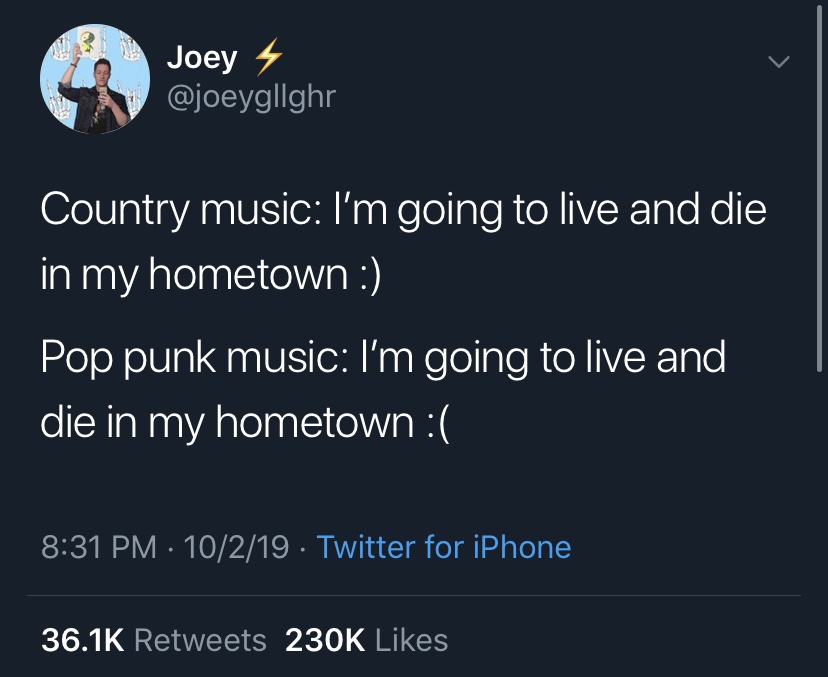Click the display name Joey

pos(202,58)
